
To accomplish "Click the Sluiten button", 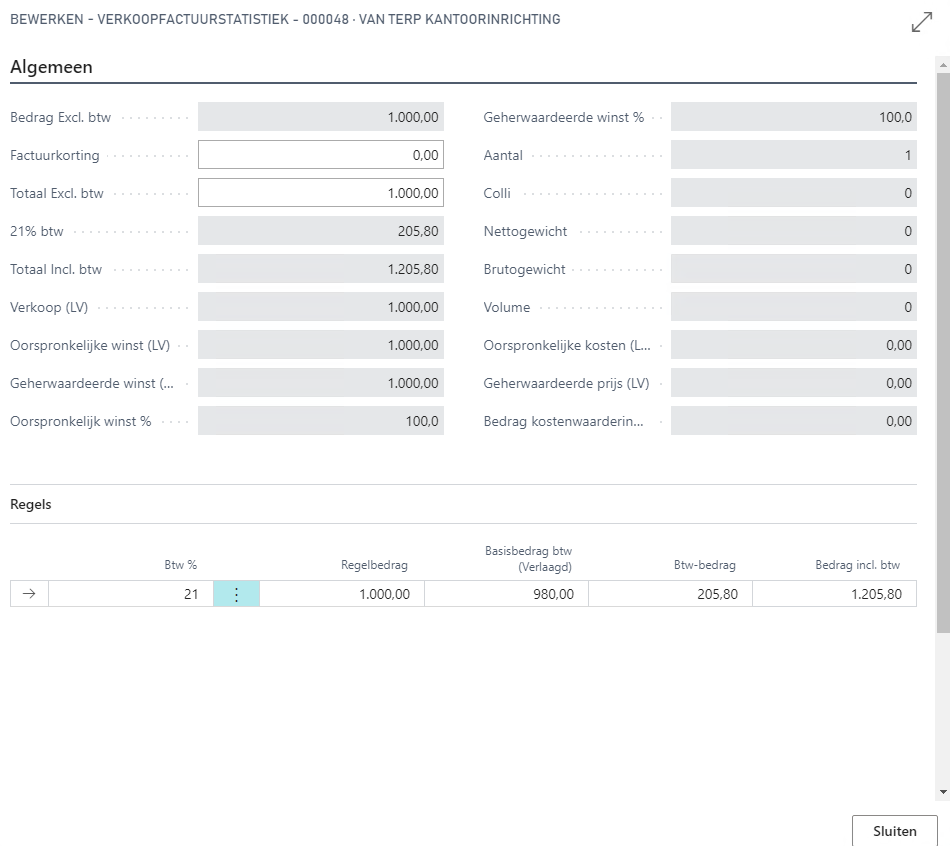I will [894, 831].
